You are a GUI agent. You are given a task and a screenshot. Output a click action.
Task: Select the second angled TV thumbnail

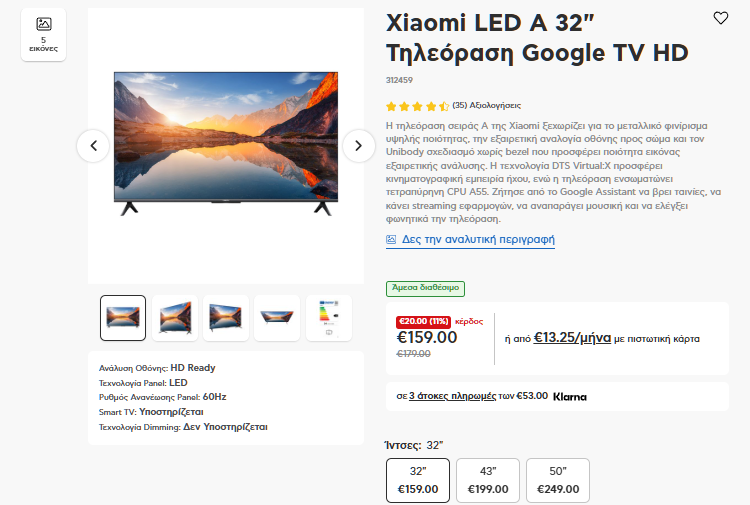click(x=175, y=317)
